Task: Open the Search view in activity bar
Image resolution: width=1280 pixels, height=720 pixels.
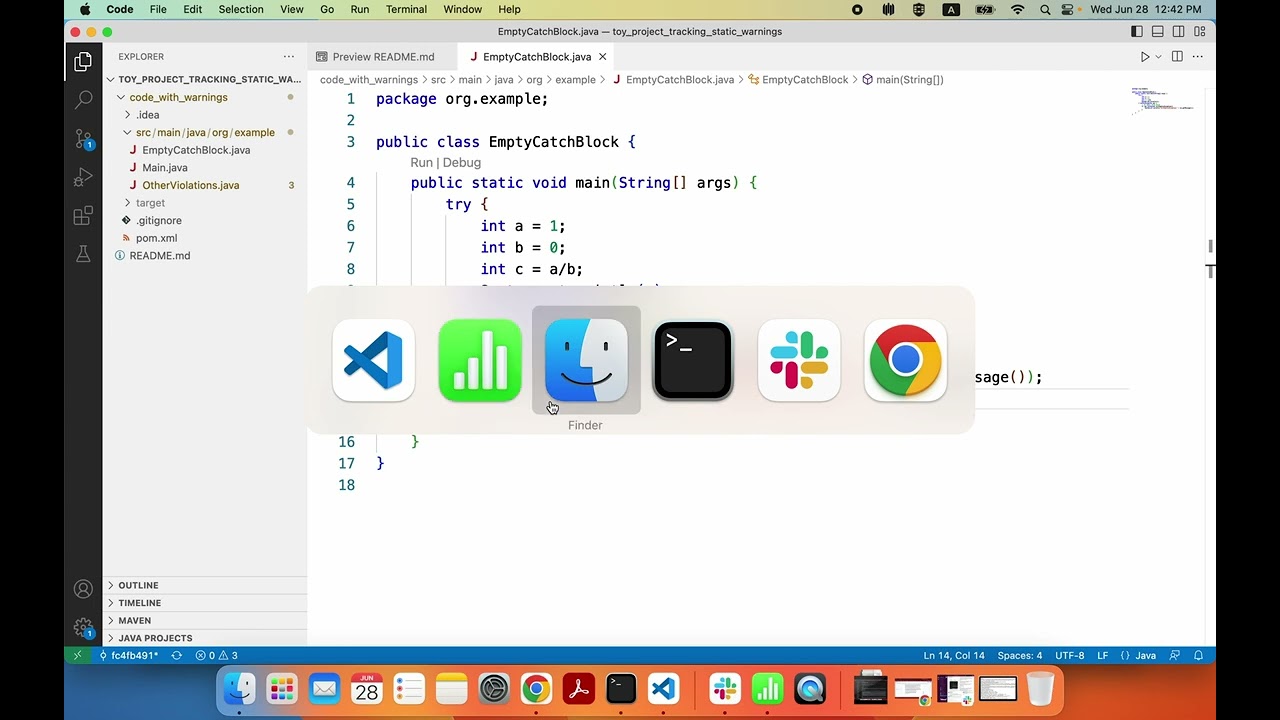Action: point(83,100)
